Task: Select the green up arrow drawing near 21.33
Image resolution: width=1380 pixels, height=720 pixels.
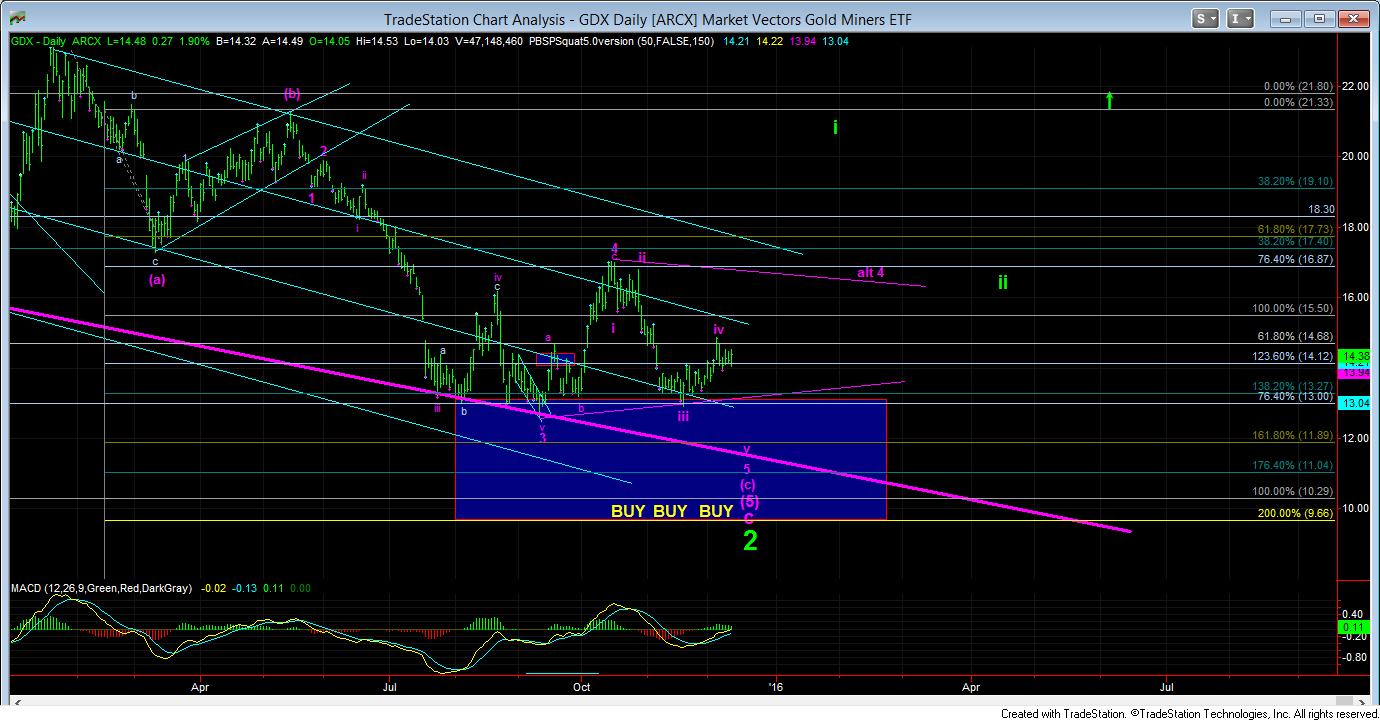Action: 1109,100
